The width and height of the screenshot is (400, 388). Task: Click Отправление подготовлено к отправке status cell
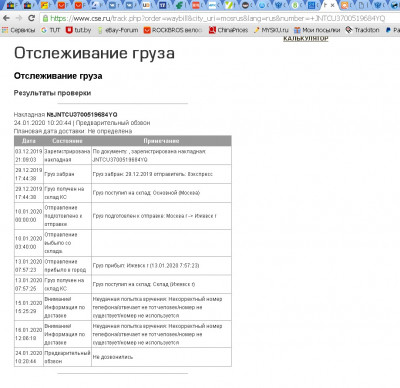click(67, 216)
